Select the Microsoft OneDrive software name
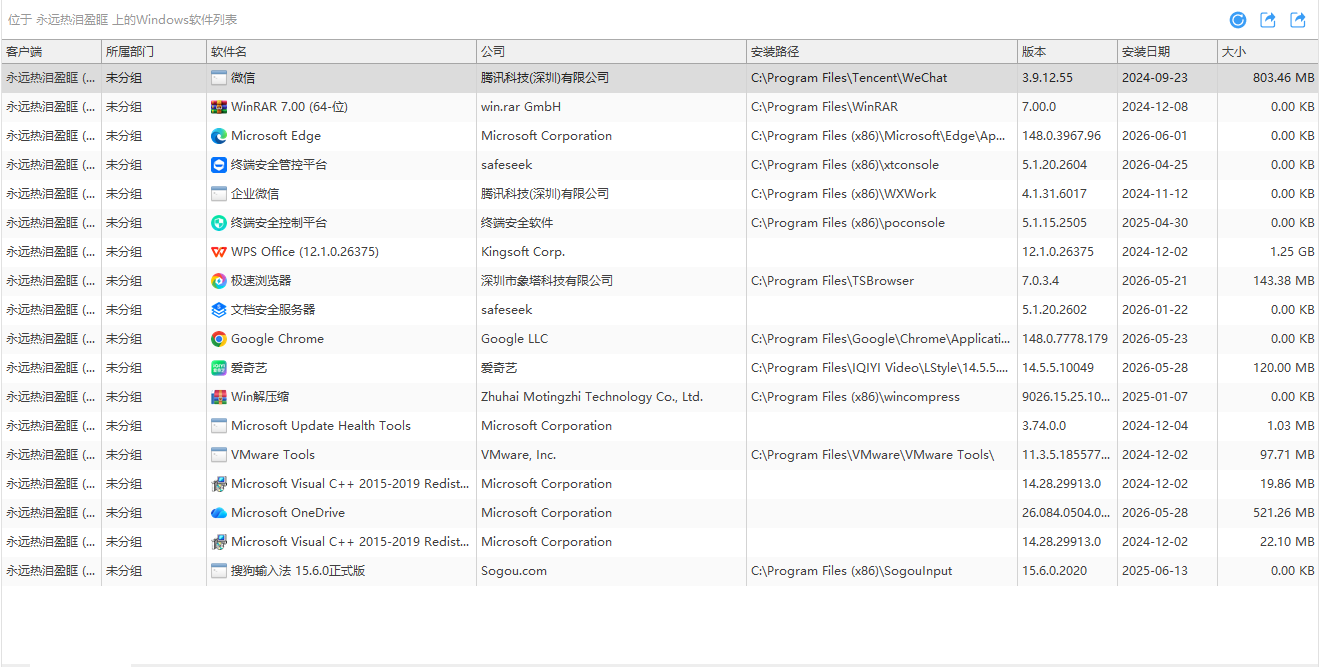This screenshot has width=1320, height=667. pyautogui.click(x=288, y=513)
